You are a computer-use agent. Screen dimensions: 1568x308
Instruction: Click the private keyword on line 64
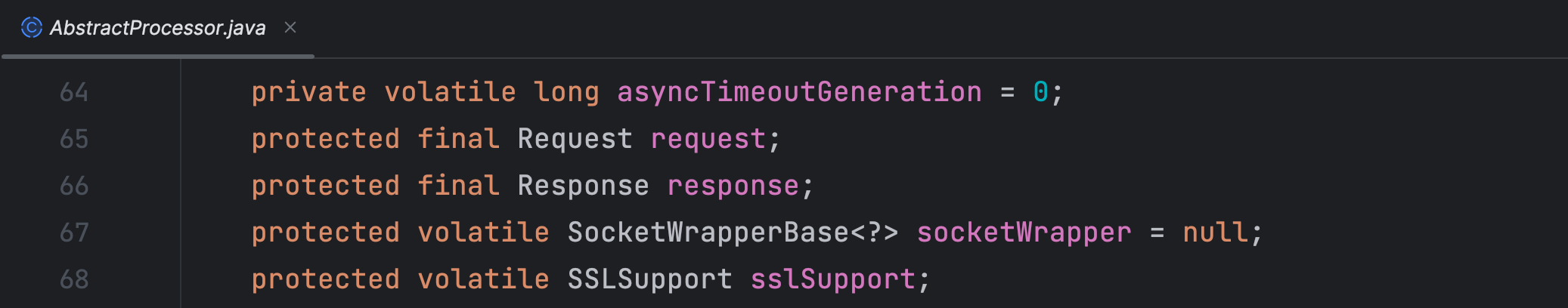click(308, 92)
